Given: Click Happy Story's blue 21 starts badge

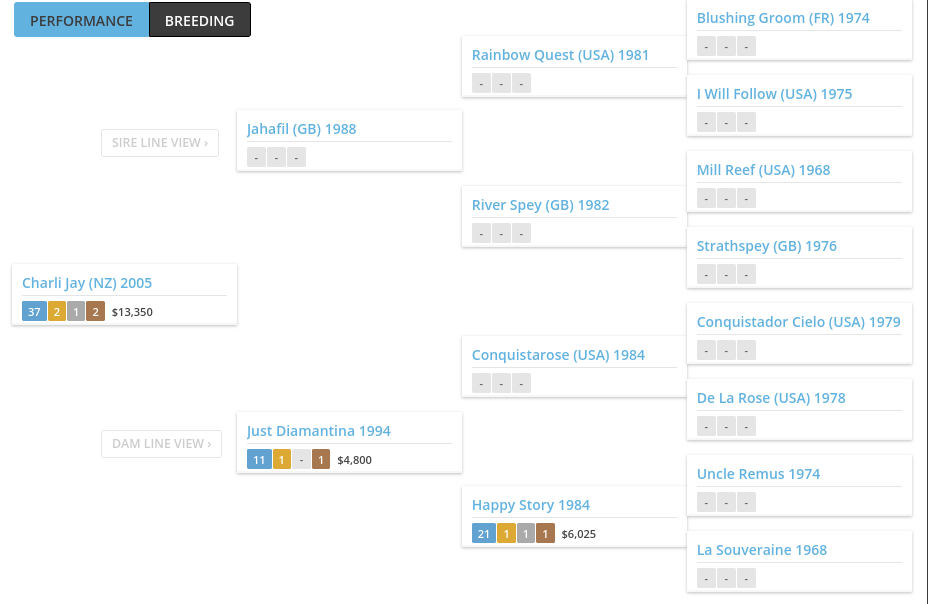Looking at the screenshot, I should point(484,534).
